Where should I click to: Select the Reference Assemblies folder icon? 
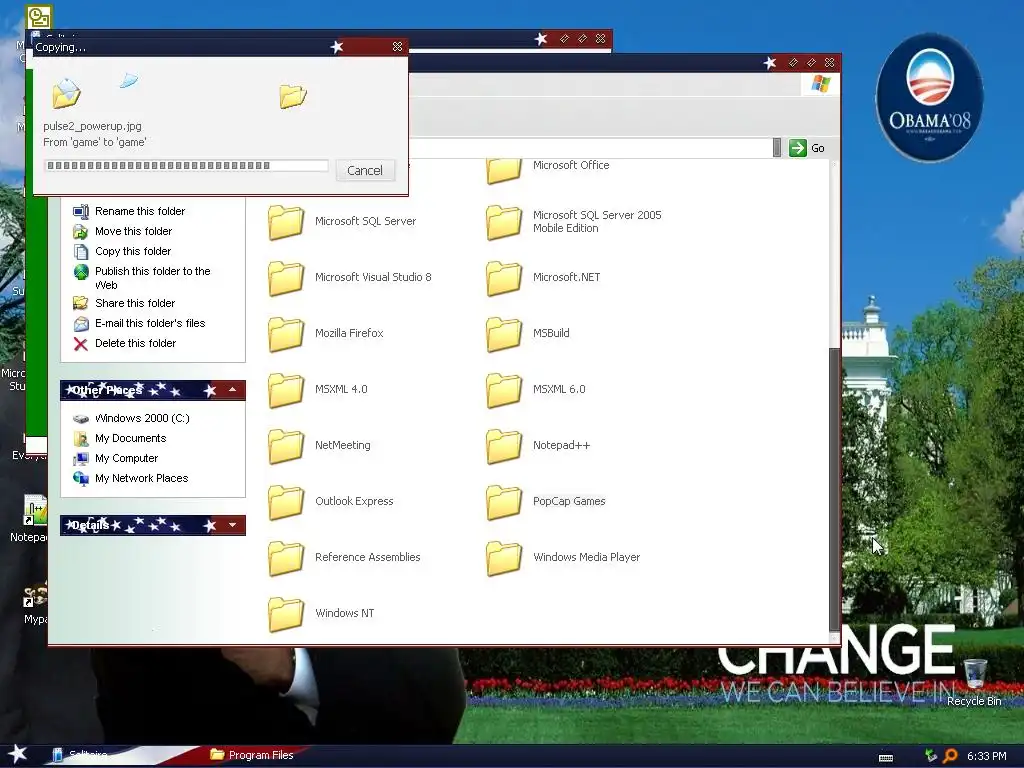tap(286, 558)
